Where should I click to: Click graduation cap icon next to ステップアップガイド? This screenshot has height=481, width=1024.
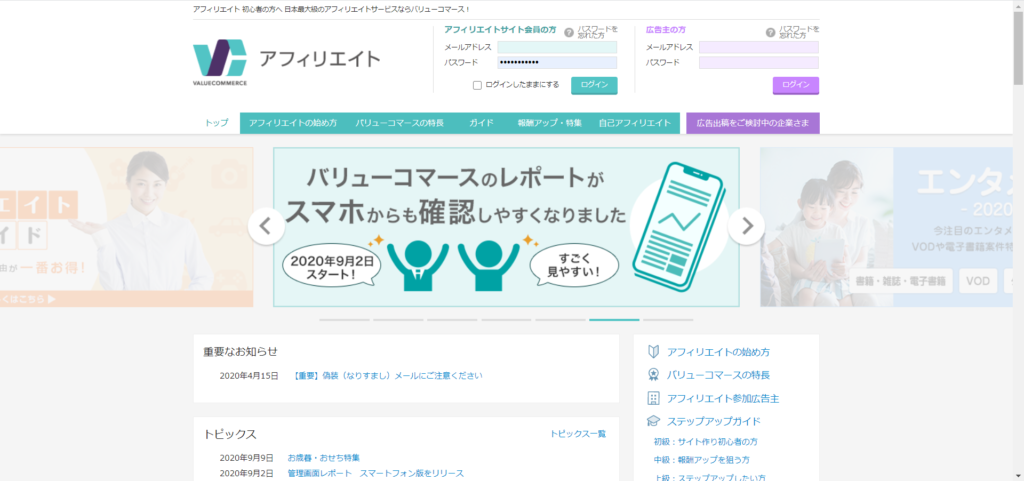653,421
